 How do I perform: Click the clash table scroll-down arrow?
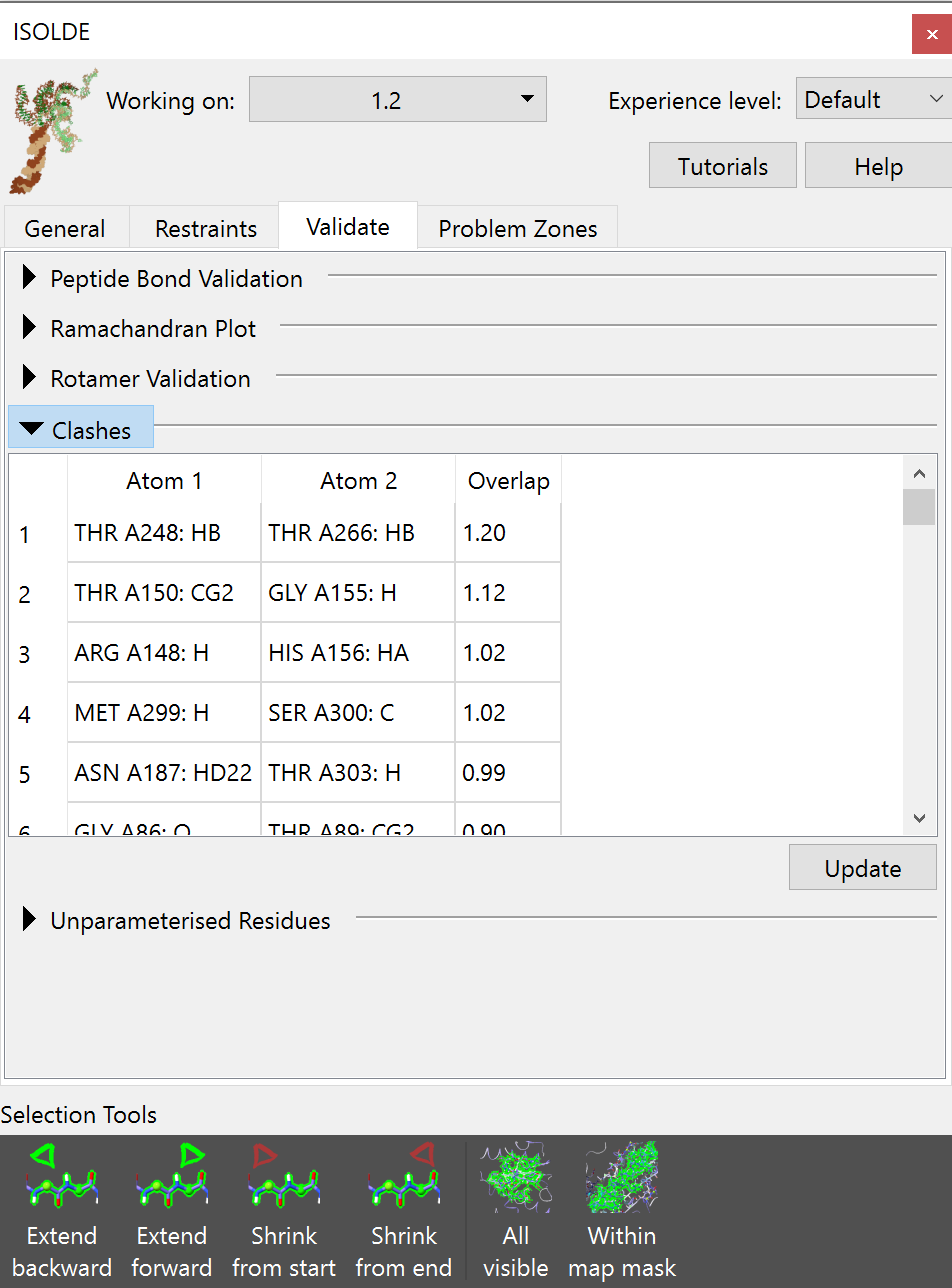919,819
